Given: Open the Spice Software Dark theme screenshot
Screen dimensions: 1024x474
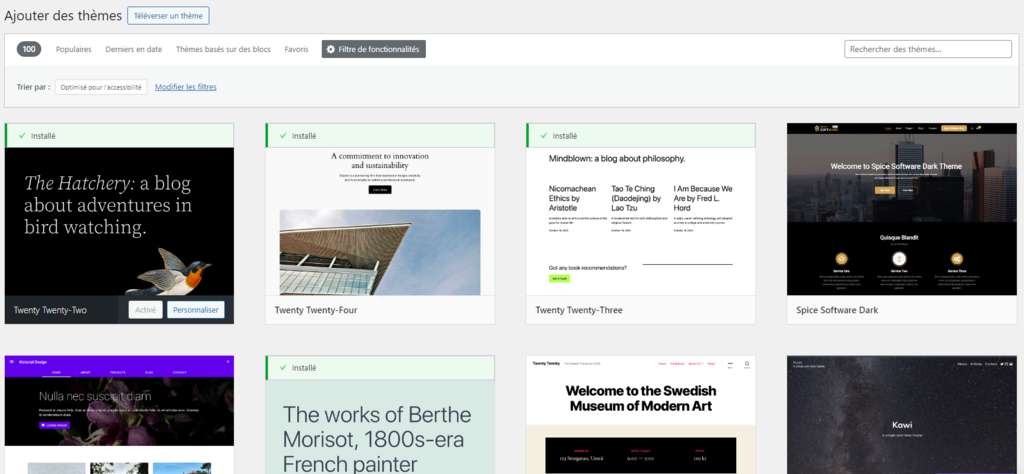Looking at the screenshot, I should (x=901, y=209).
